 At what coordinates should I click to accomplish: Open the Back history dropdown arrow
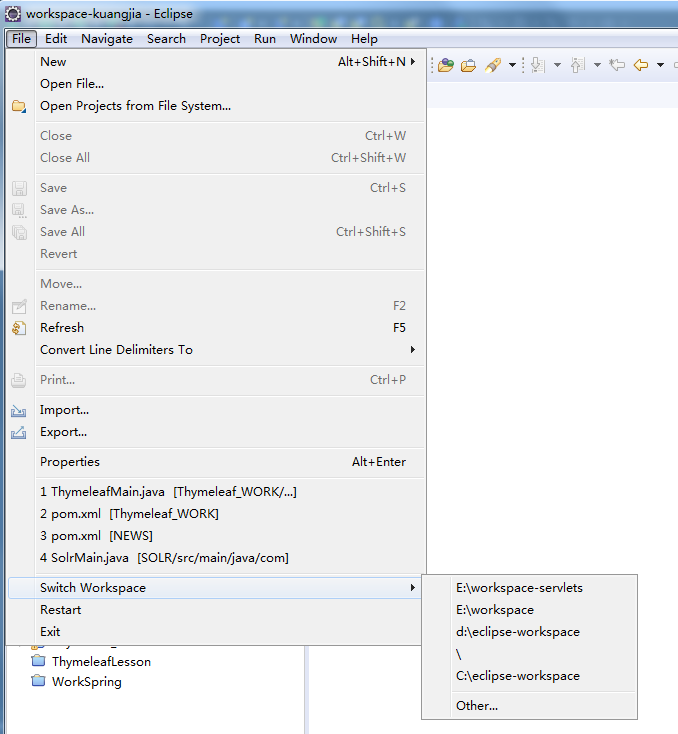click(660, 65)
